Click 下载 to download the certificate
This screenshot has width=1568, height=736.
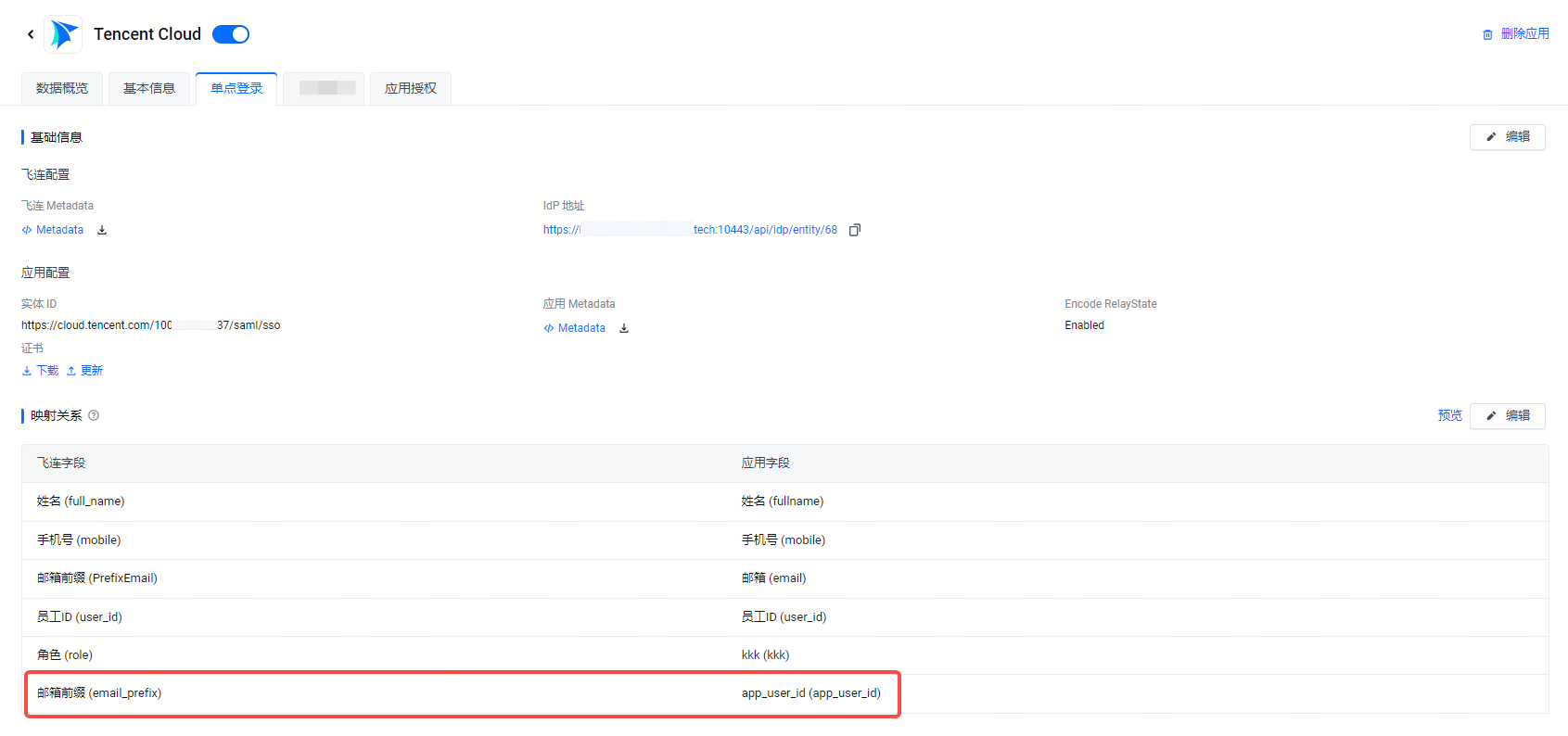coord(41,371)
